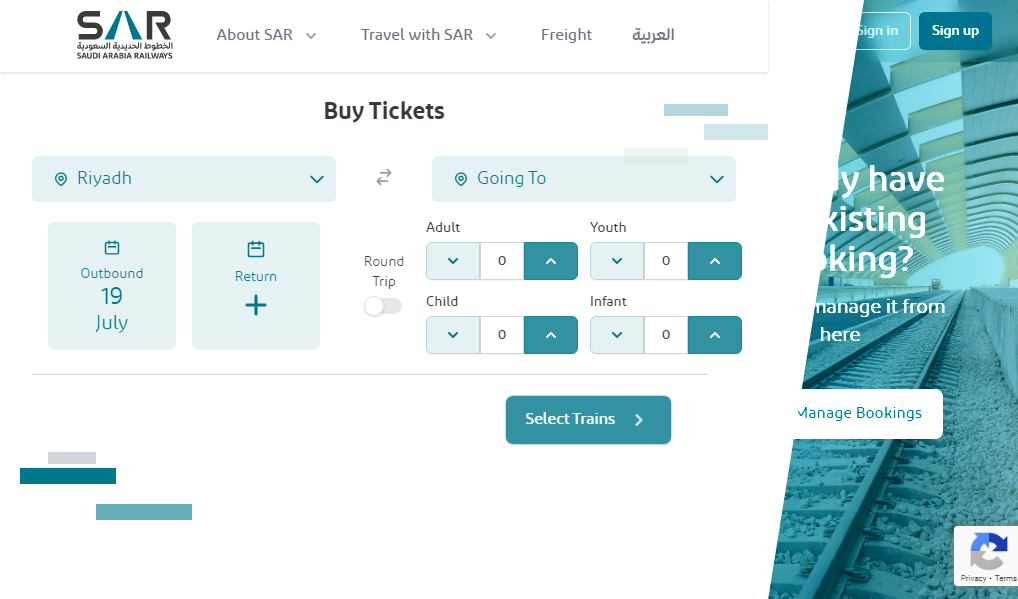Increase Adult passenger count
This screenshot has width=1018, height=599.
point(551,261)
